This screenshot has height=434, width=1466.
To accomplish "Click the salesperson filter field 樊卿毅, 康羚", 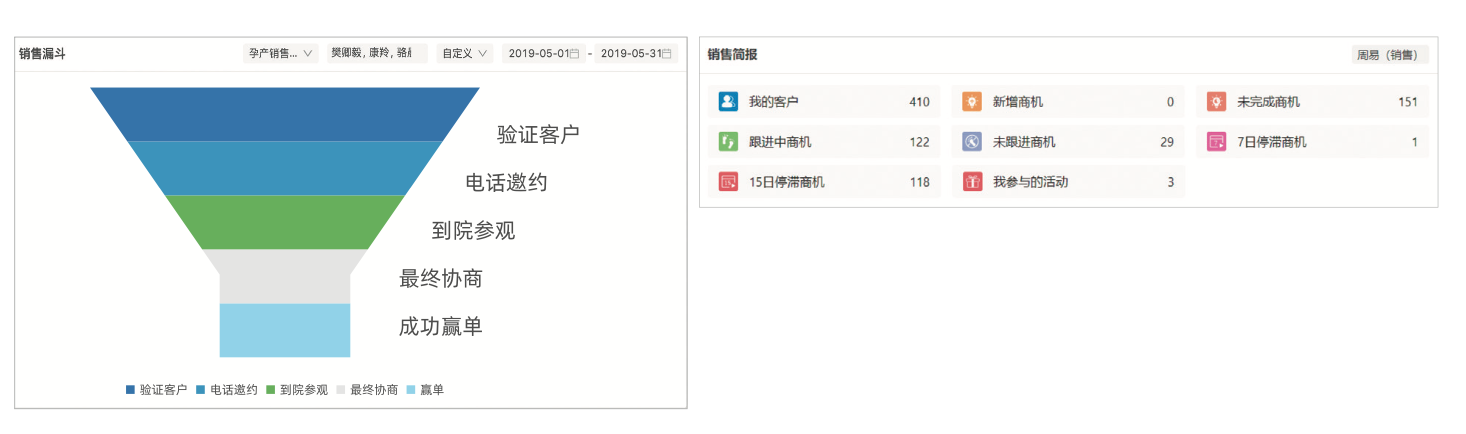I will 377,54.
